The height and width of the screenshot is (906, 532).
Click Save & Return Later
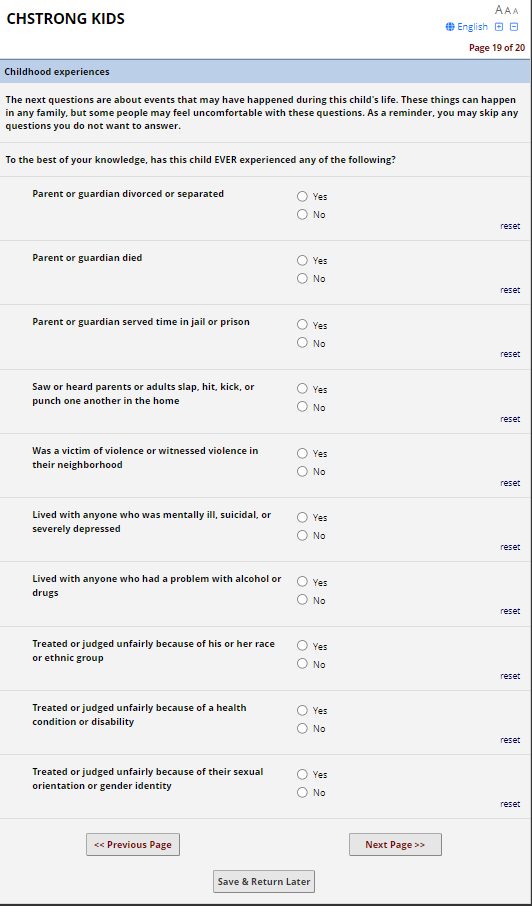click(x=264, y=882)
